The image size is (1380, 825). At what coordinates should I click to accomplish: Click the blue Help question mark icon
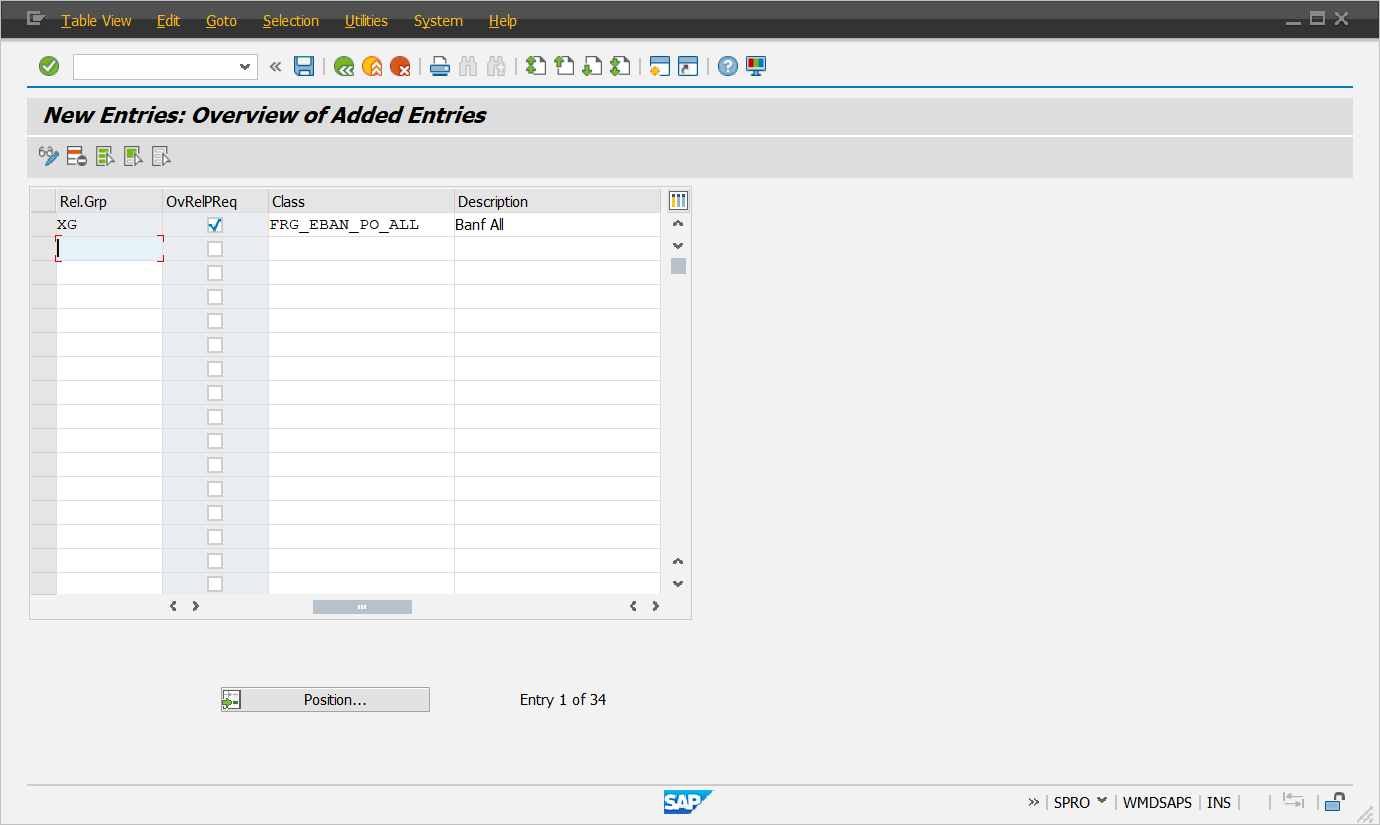728,67
